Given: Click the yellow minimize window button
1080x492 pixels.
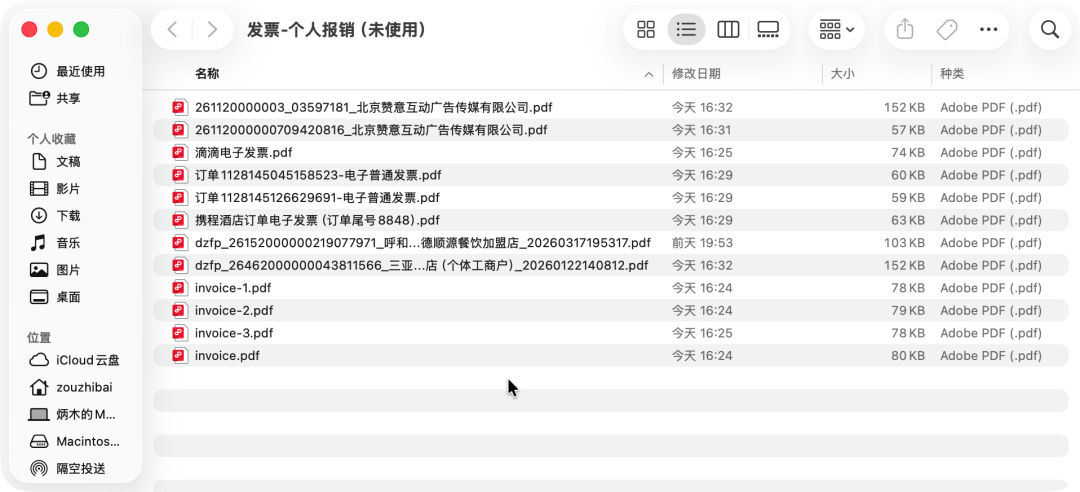Looking at the screenshot, I should [x=55, y=29].
